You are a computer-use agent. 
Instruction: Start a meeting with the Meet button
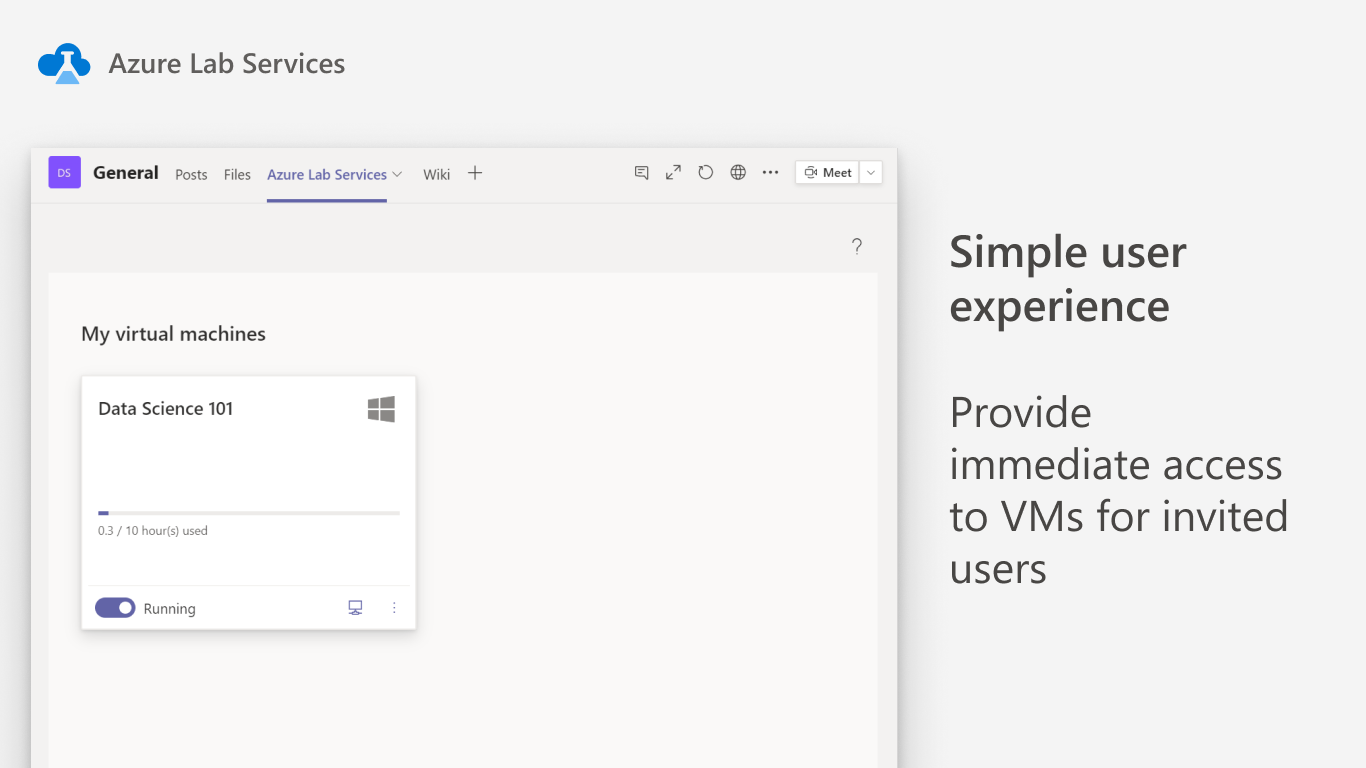click(x=827, y=173)
